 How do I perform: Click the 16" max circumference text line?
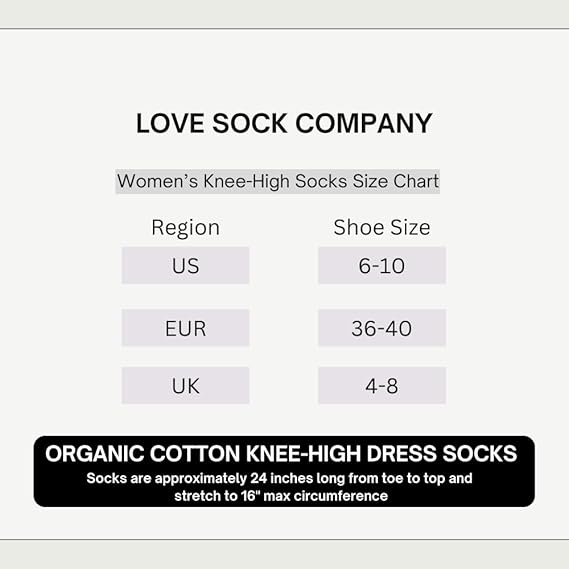click(281, 496)
